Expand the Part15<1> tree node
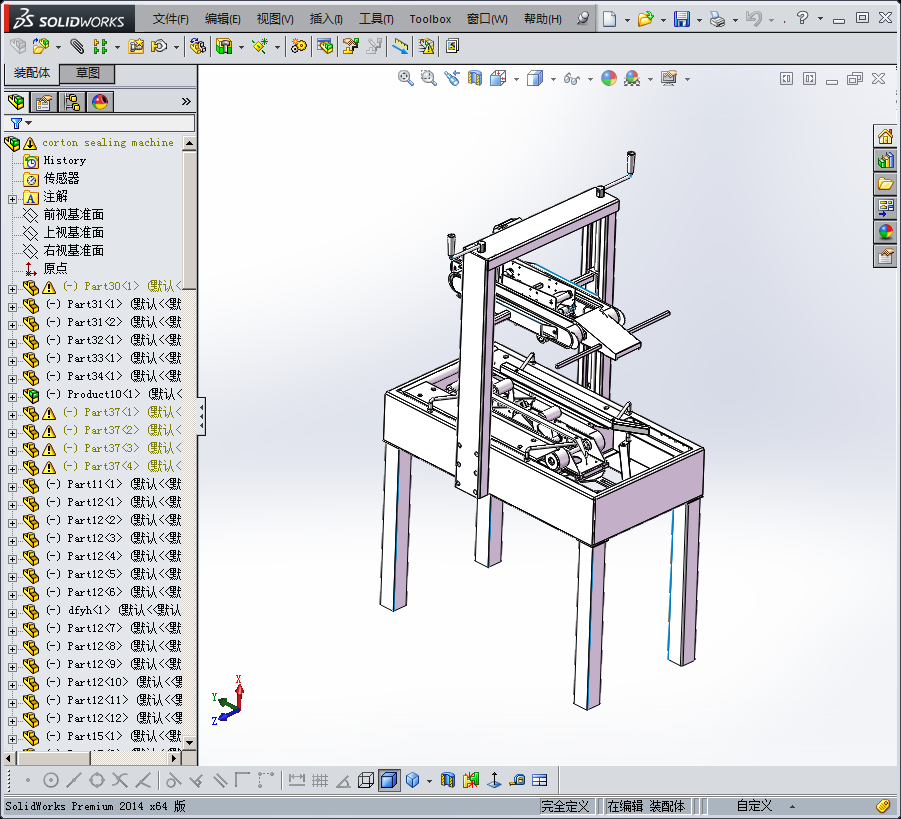 (x=12, y=739)
